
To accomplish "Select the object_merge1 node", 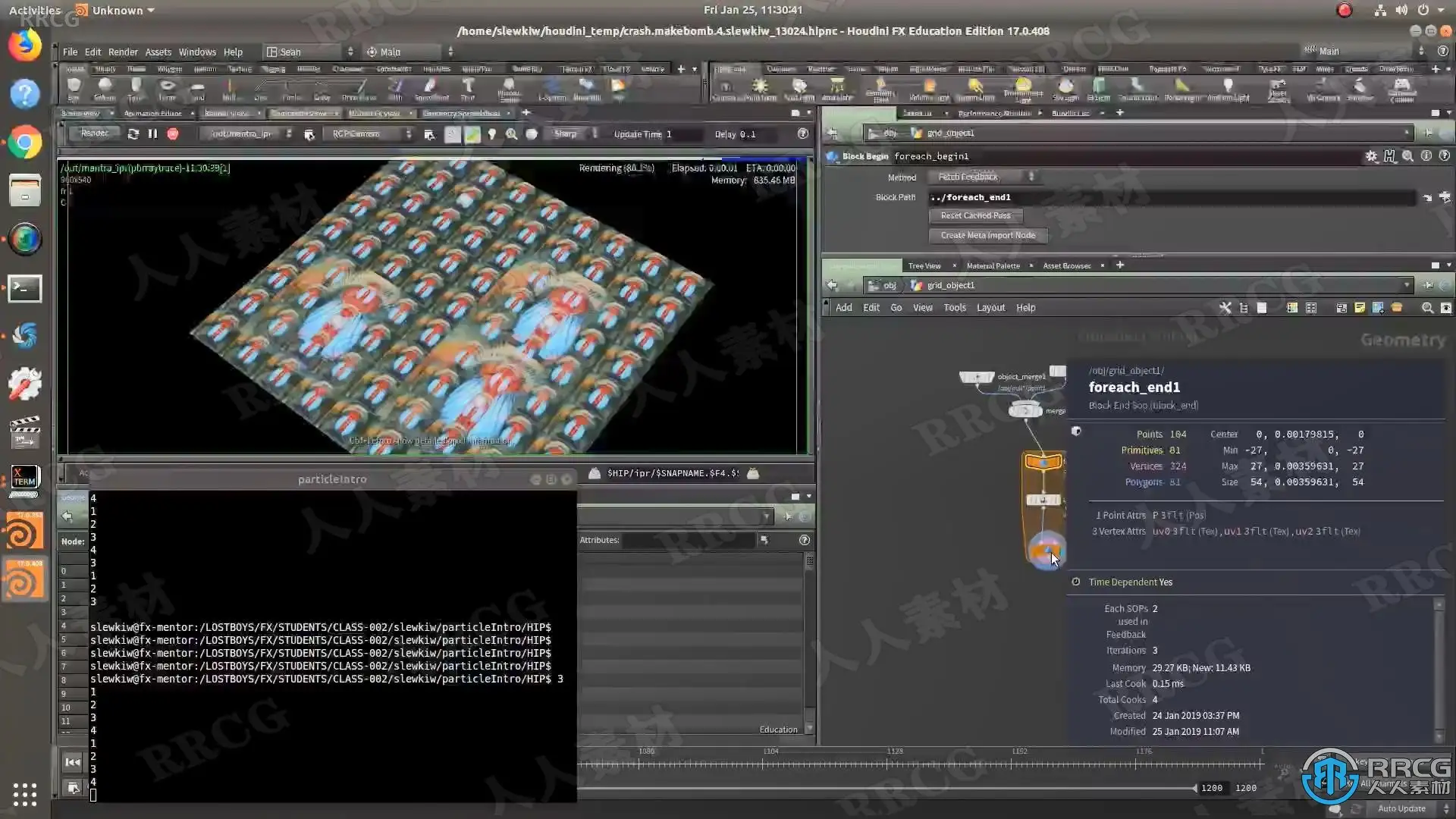I will click(977, 377).
